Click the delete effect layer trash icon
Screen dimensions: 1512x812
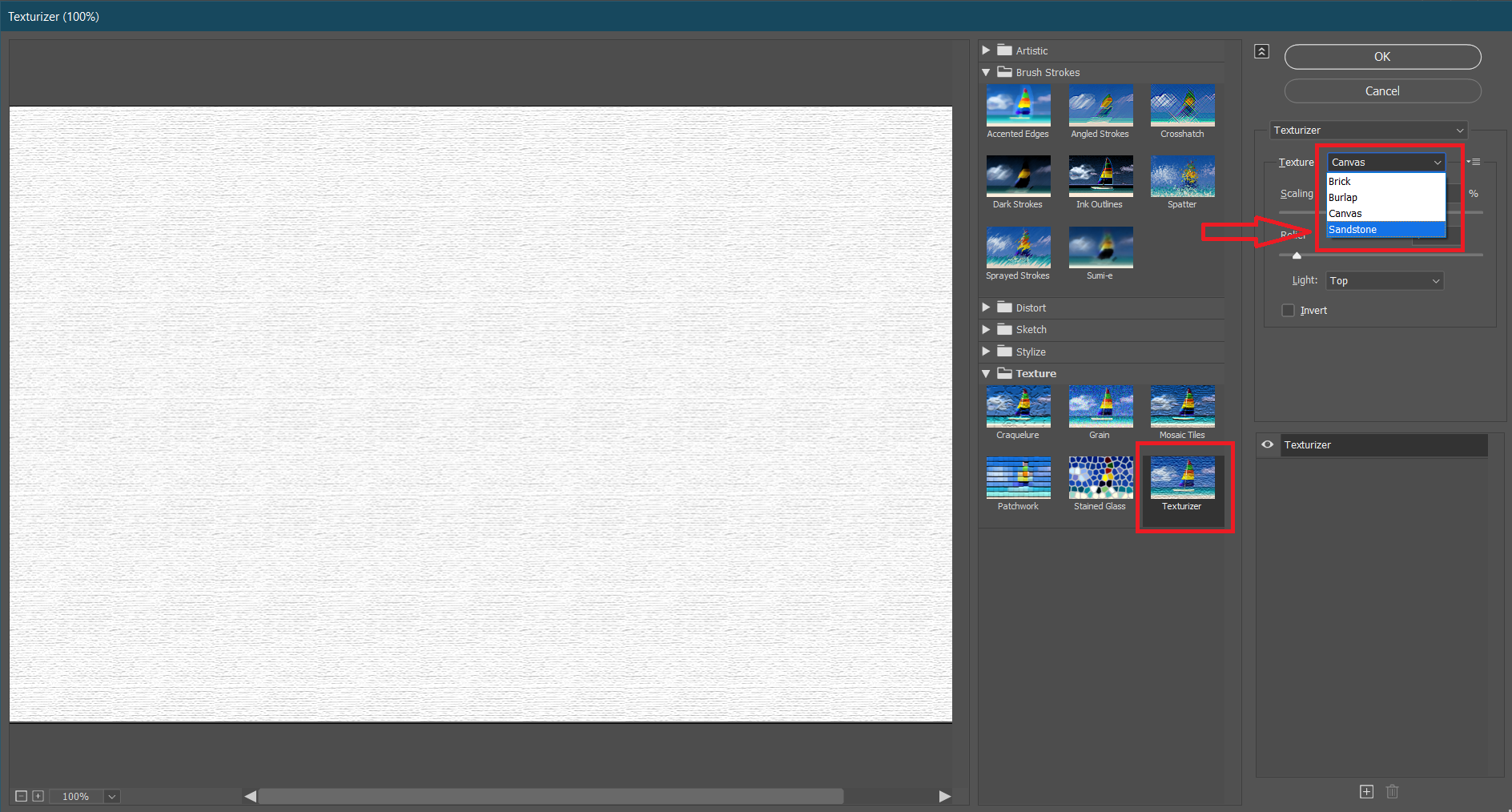1392,791
